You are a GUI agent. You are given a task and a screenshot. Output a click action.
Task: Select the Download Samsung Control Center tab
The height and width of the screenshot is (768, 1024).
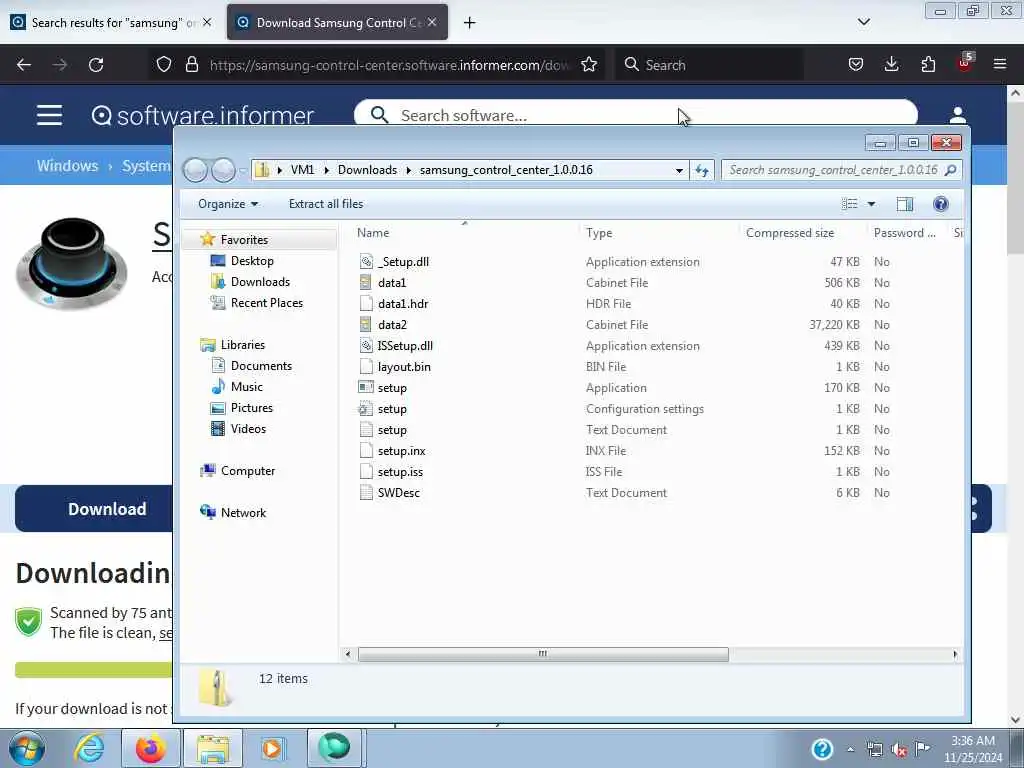point(337,22)
